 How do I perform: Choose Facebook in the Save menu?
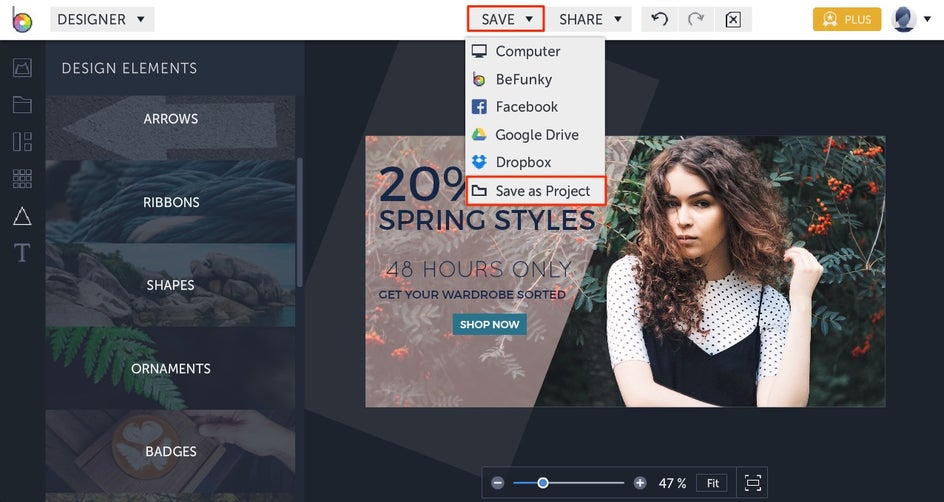click(x=535, y=107)
